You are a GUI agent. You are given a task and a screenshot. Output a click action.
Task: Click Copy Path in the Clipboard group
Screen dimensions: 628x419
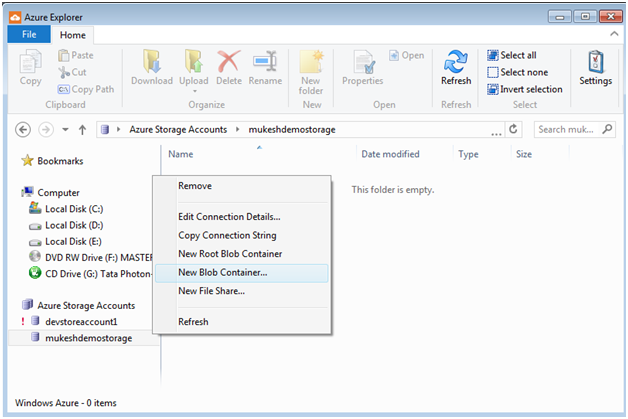86,89
